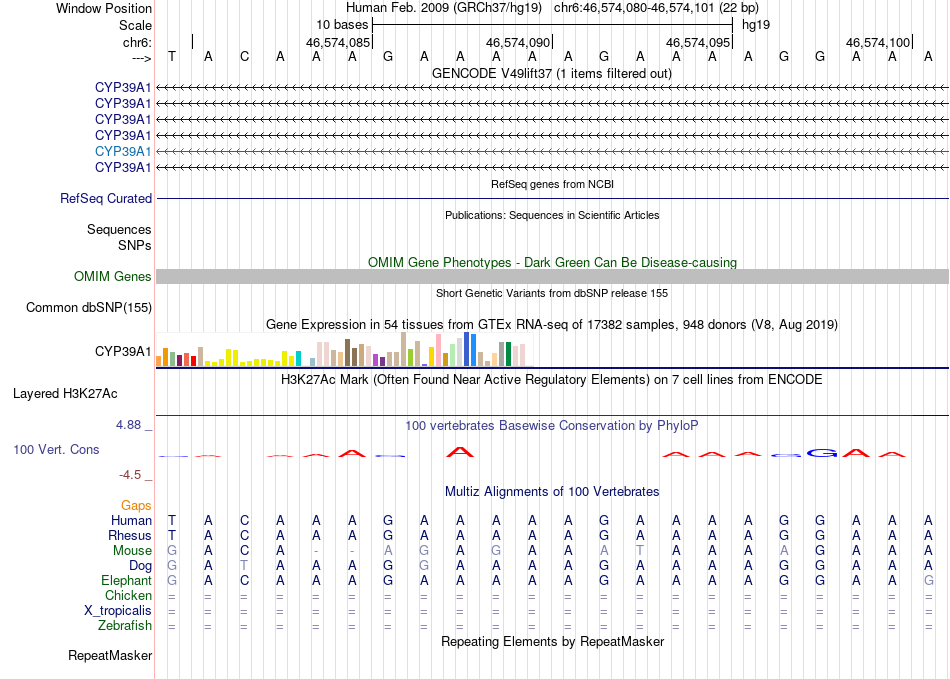Select the Dog alignment row label
This screenshot has width=950, height=679.
click(x=140, y=566)
